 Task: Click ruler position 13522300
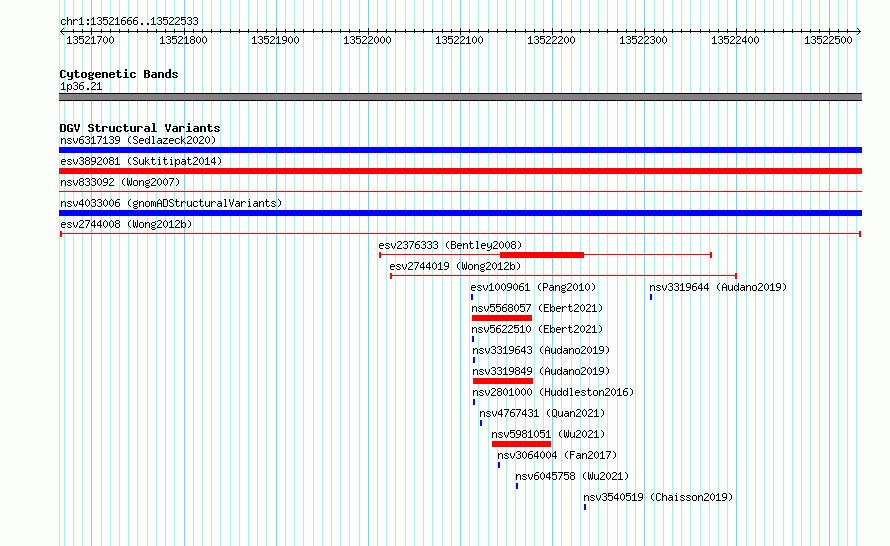(643, 40)
